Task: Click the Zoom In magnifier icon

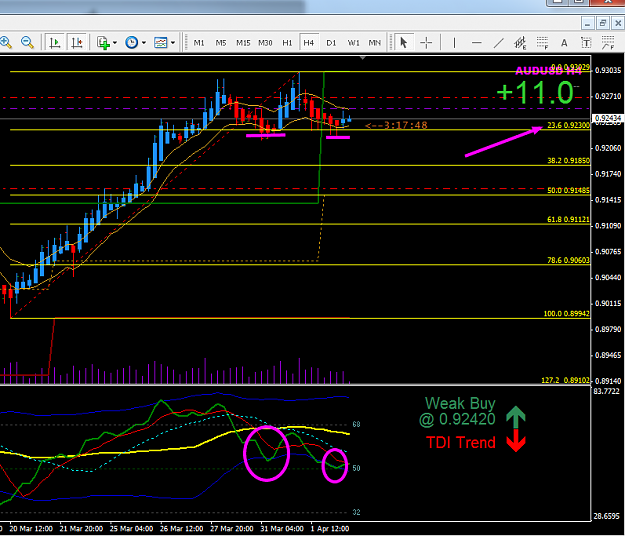Action: click(x=6, y=42)
